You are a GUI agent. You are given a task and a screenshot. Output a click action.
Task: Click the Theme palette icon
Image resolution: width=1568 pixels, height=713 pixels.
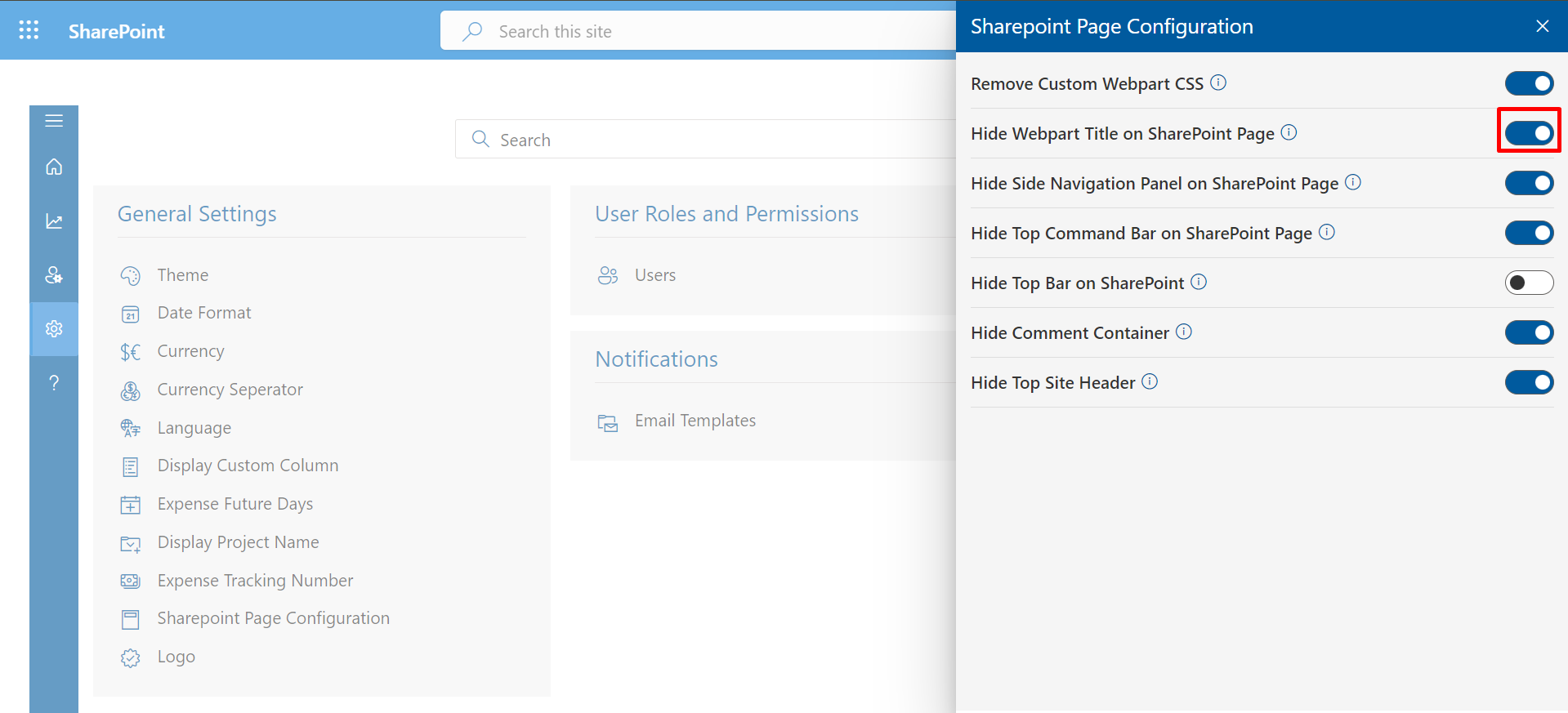point(130,276)
